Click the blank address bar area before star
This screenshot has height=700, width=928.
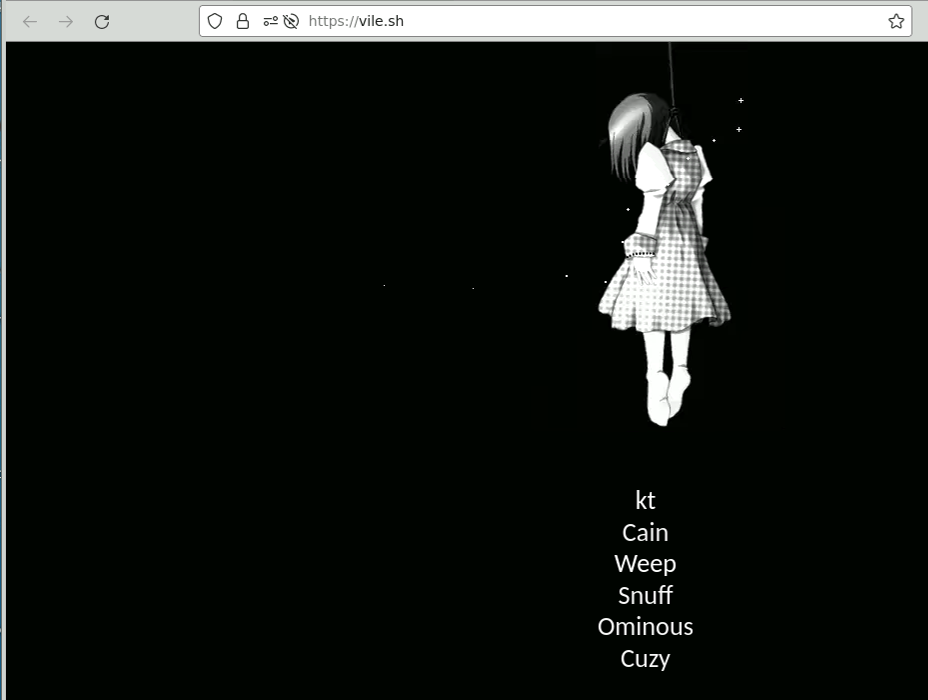pyautogui.click(x=650, y=21)
